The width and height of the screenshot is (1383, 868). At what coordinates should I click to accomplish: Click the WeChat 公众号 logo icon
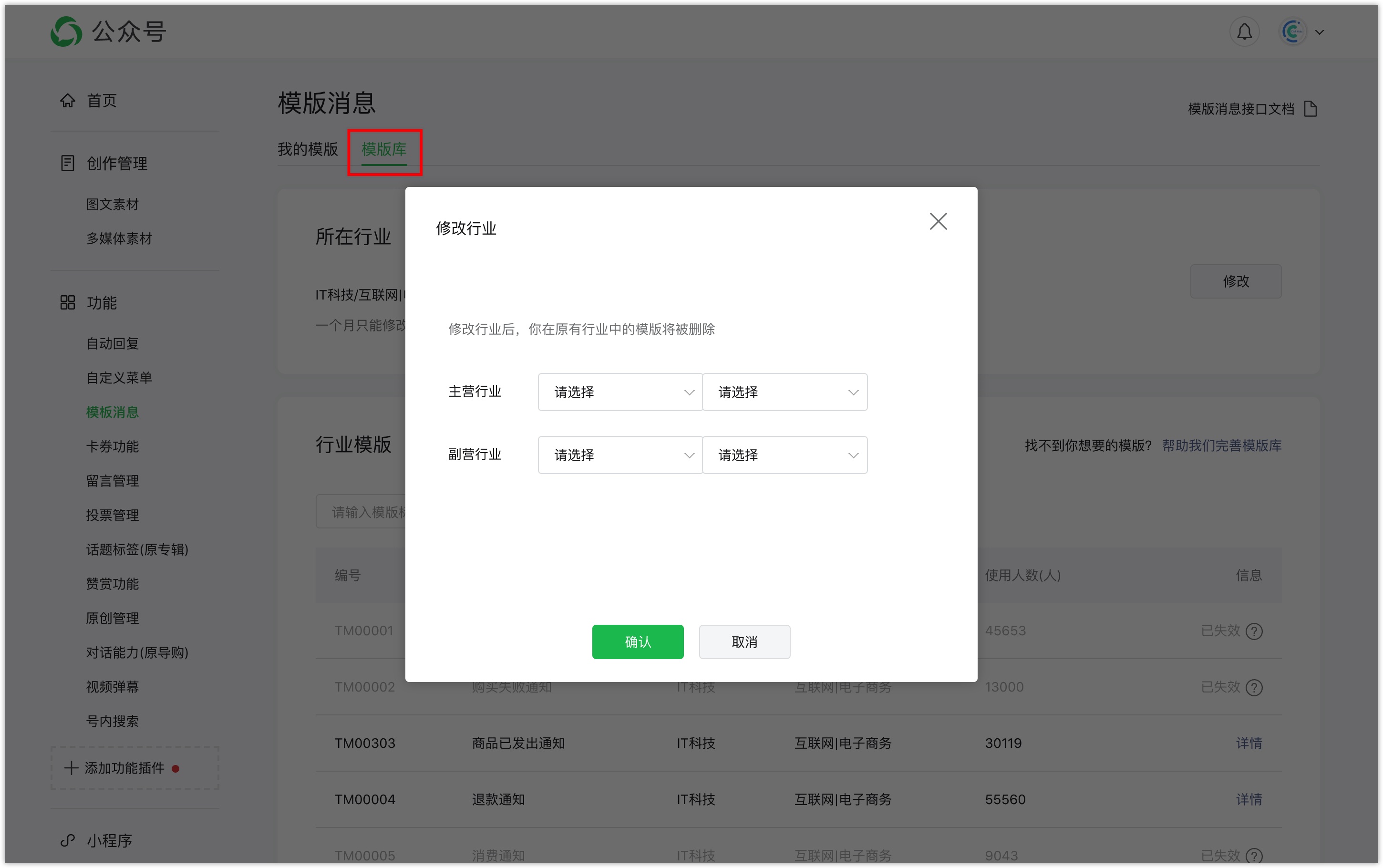tap(66, 31)
